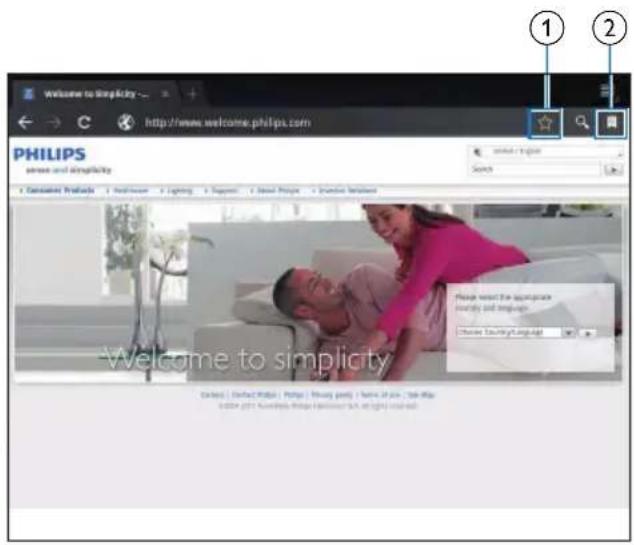Image resolution: width=634 pixels, height=545 pixels.
Task: Click the www.welcome.philips.com address field
Action: click(x=228, y=123)
